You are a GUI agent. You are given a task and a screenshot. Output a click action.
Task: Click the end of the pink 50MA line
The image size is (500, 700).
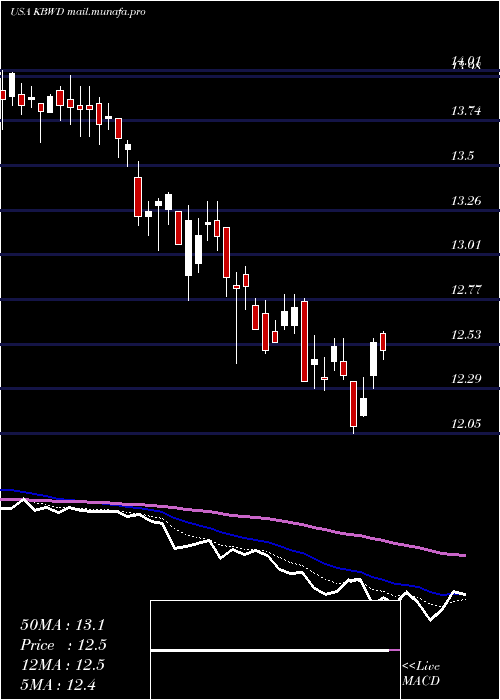pyautogui.click(x=463, y=555)
